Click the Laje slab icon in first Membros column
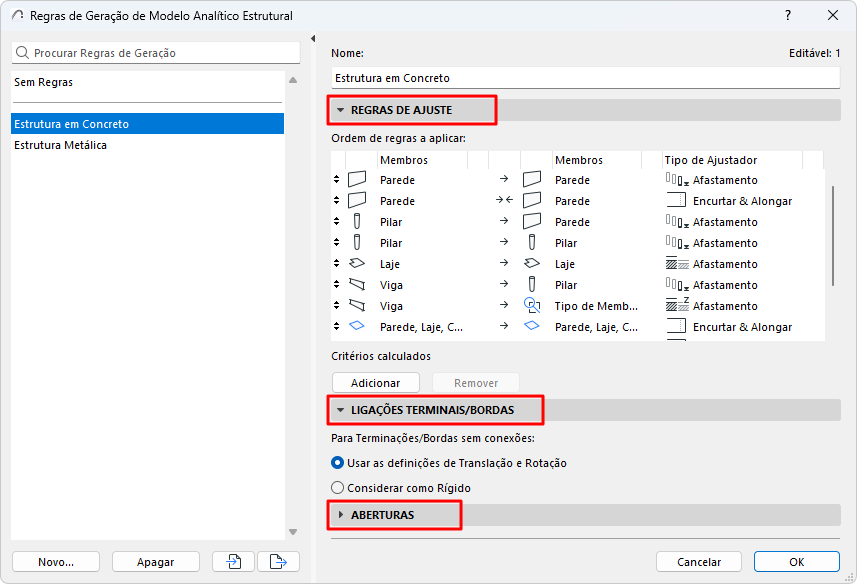The image size is (857, 584). tap(357, 264)
